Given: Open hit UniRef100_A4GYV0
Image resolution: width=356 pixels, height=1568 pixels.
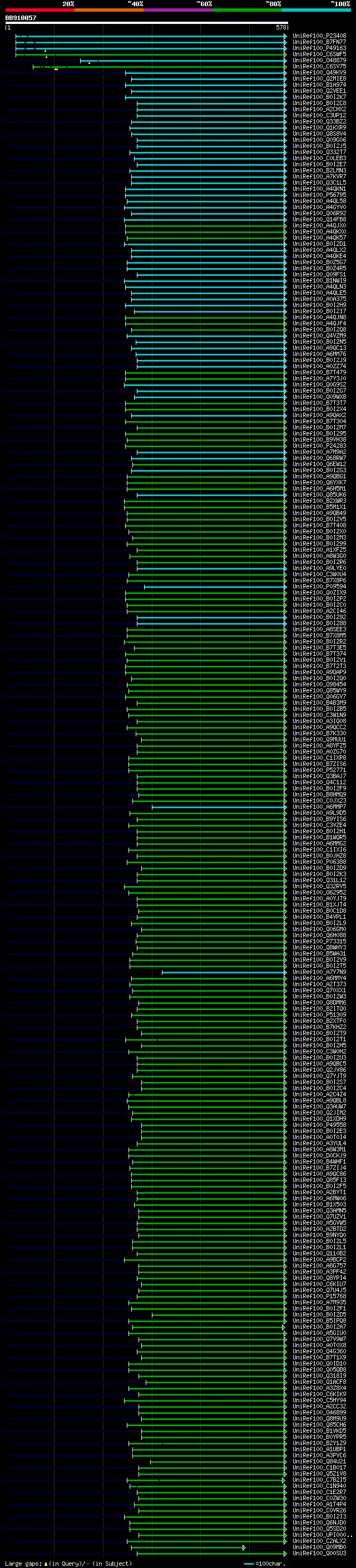Looking at the screenshot, I should (x=319, y=207).
